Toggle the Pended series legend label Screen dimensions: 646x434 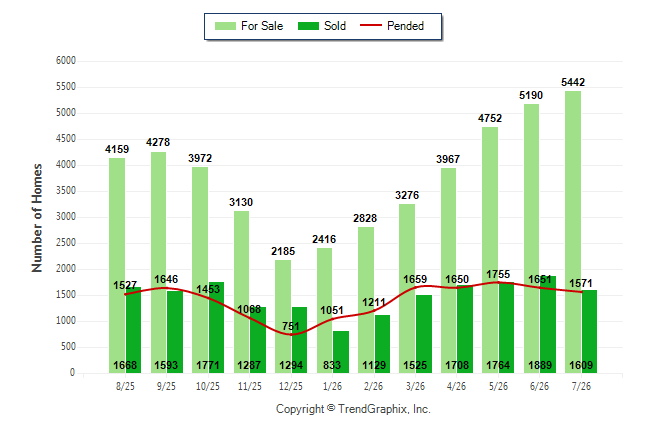(x=405, y=26)
